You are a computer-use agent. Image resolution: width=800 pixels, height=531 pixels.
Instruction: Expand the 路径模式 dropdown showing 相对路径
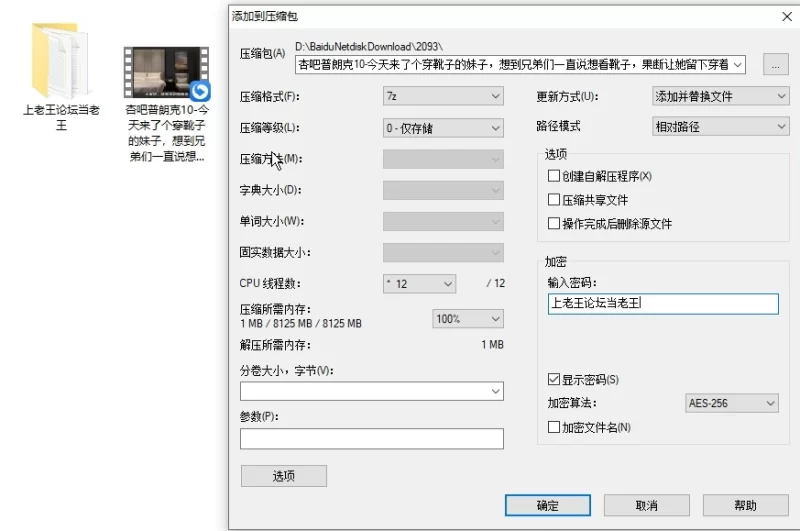click(x=720, y=127)
